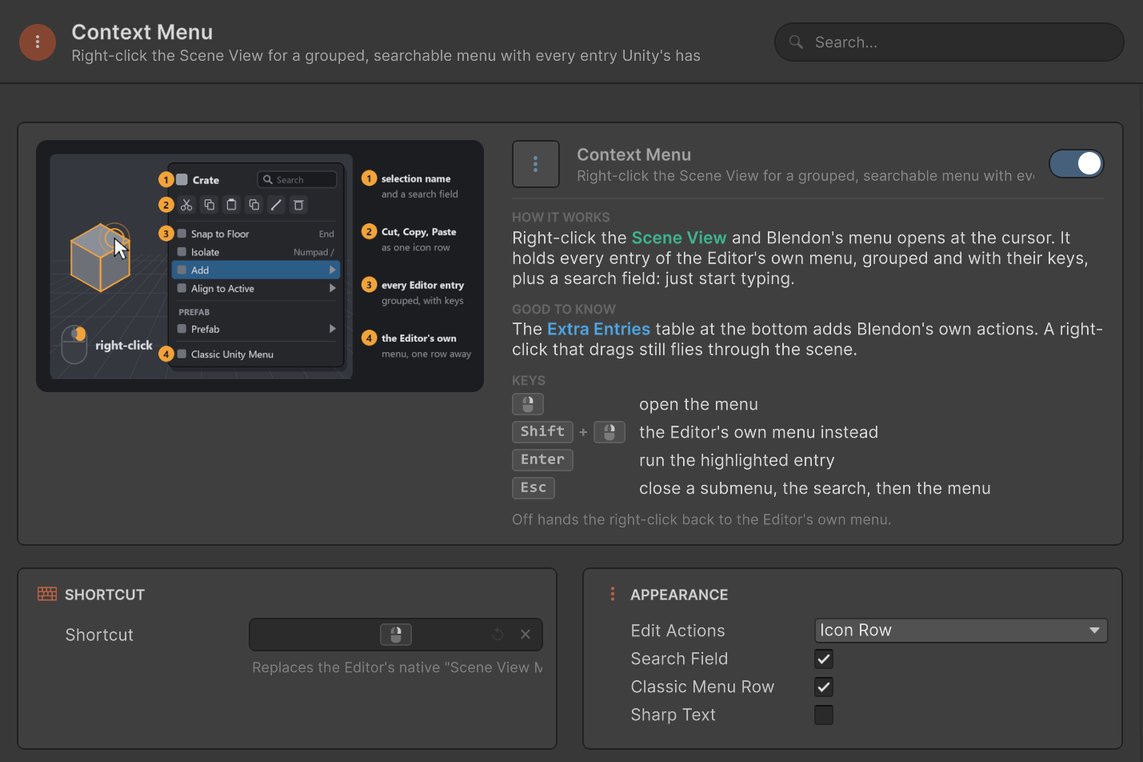The image size is (1143, 762).
Task: Click the 'APPEARANCE' section title
Action: pyautogui.click(x=679, y=594)
